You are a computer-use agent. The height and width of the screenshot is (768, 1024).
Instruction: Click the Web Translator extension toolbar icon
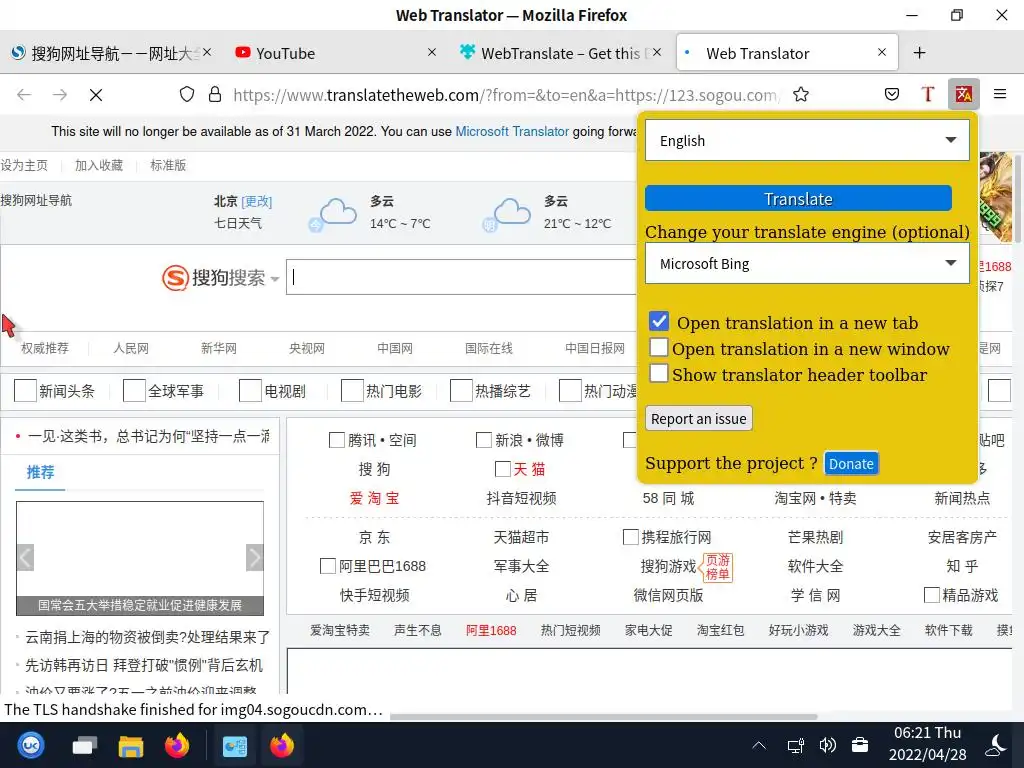point(963,95)
